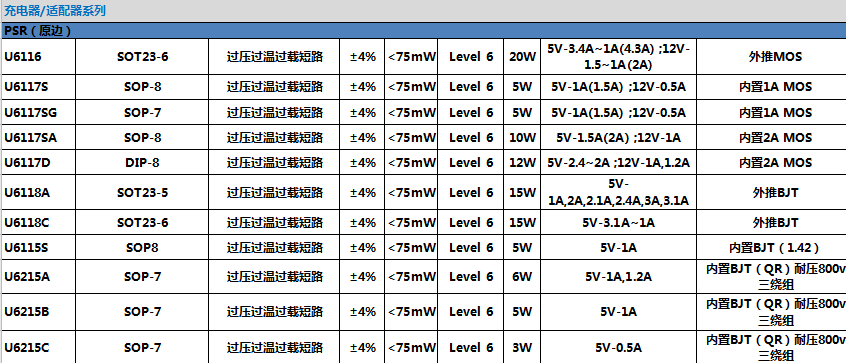Image resolution: width=846 pixels, height=363 pixels.
Task: Click the SOP8 package cell for U6115S
Action: 142,247
